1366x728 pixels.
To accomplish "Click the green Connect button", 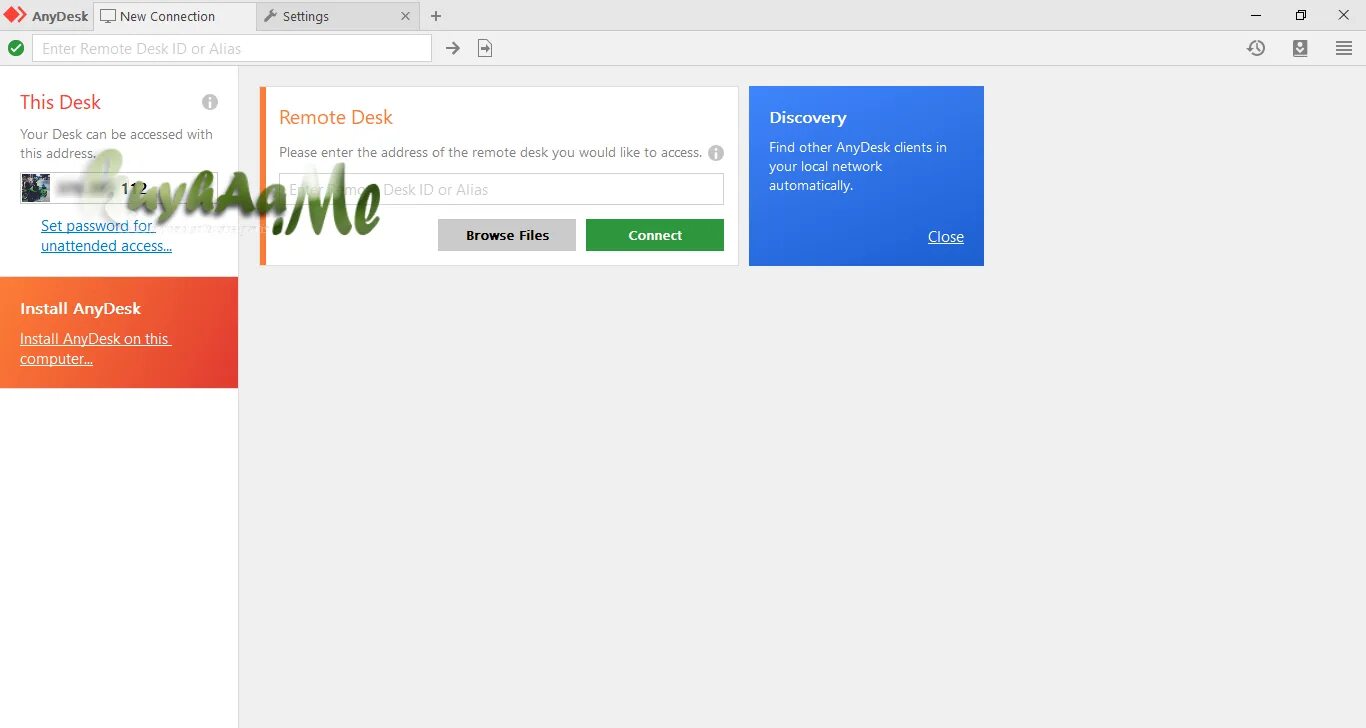I will pyautogui.click(x=655, y=235).
